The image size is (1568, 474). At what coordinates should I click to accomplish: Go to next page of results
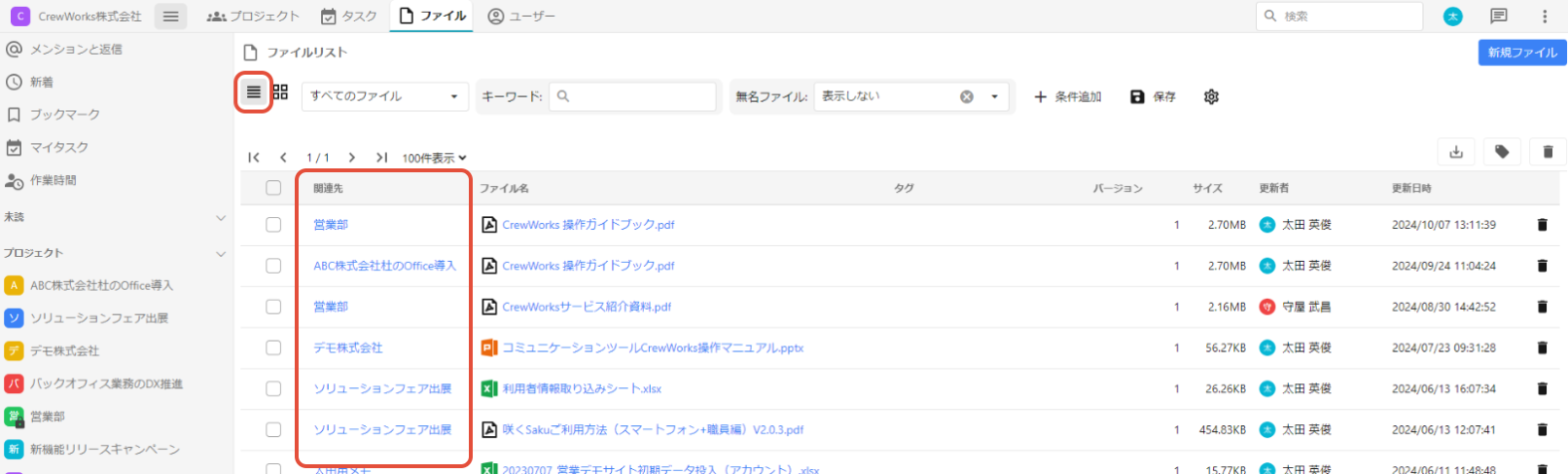pyautogui.click(x=351, y=158)
